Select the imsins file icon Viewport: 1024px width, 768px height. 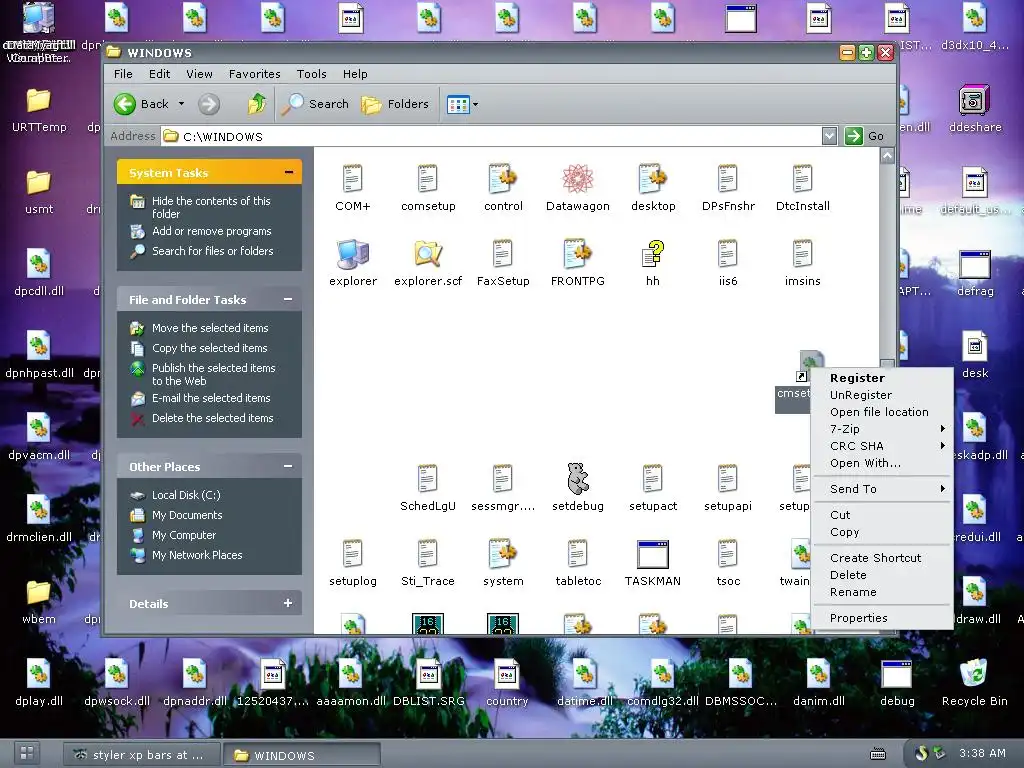pos(803,263)
